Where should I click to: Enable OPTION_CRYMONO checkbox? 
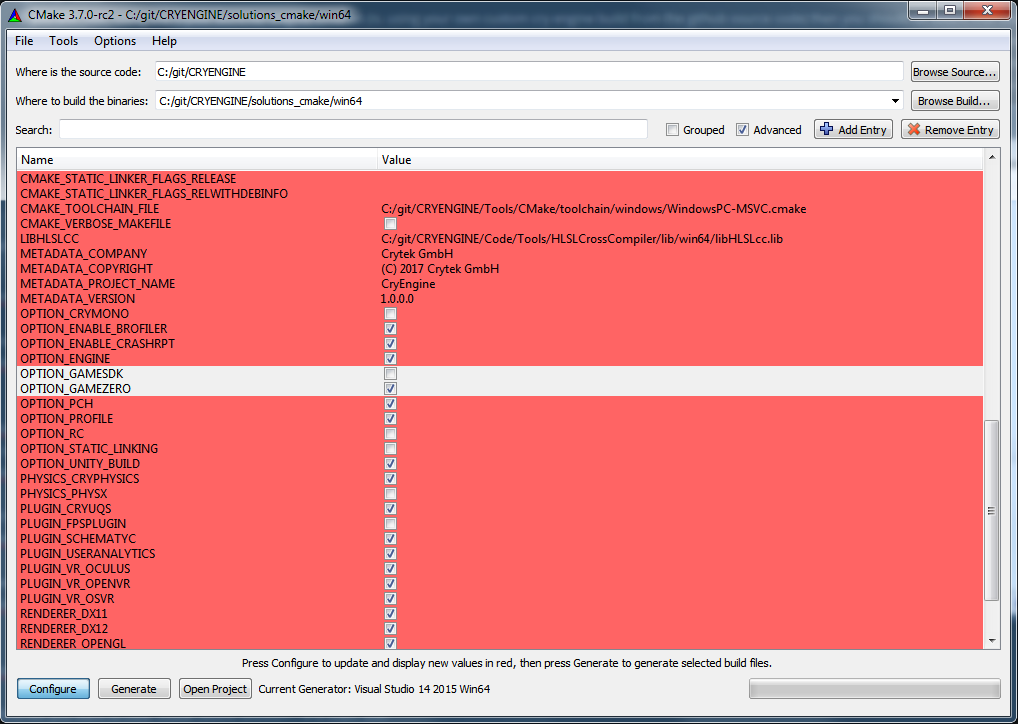pyautogui.click(x=390, y=314)
